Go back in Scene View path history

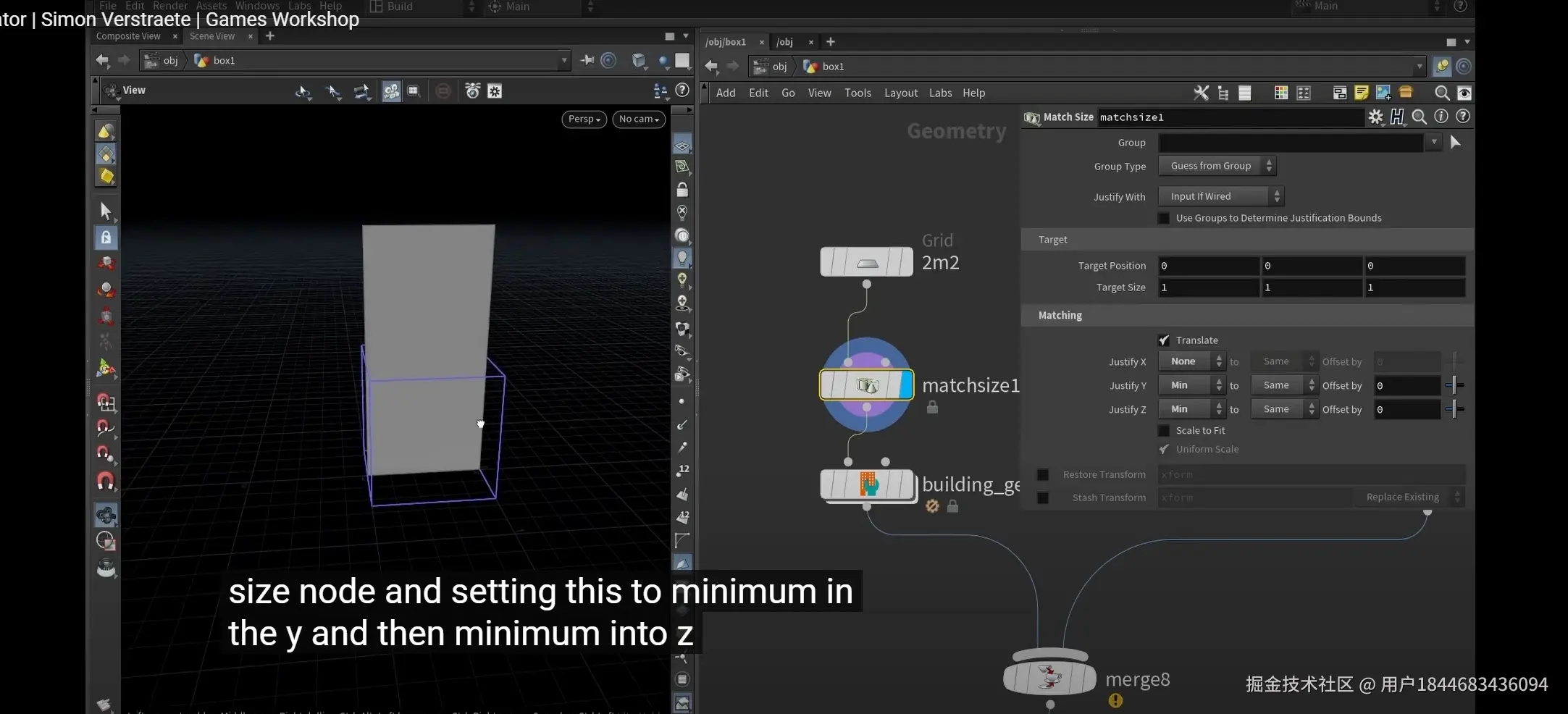tap(103, 60)
